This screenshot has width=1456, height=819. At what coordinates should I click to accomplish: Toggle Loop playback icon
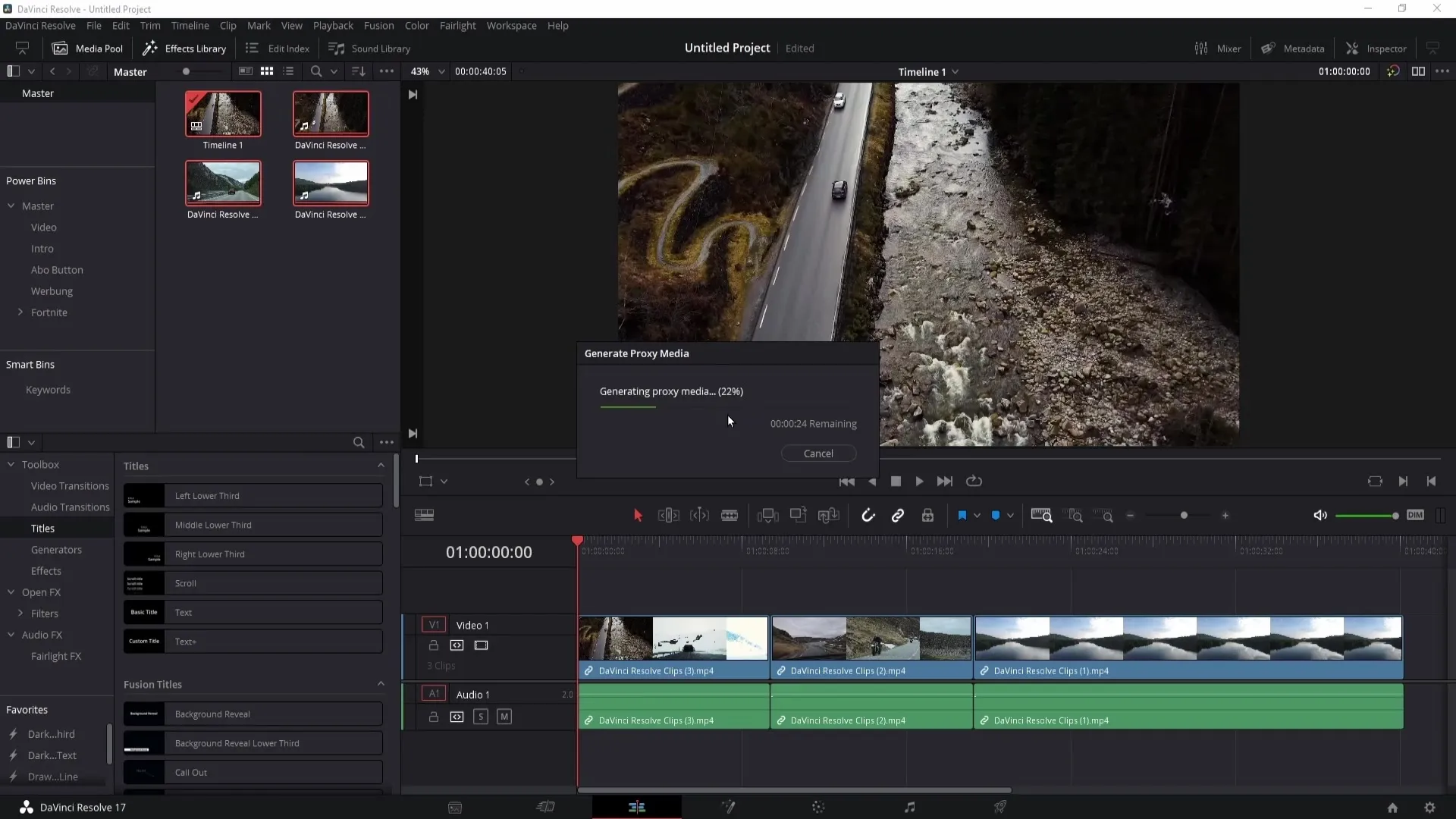[x=974, y=482]
